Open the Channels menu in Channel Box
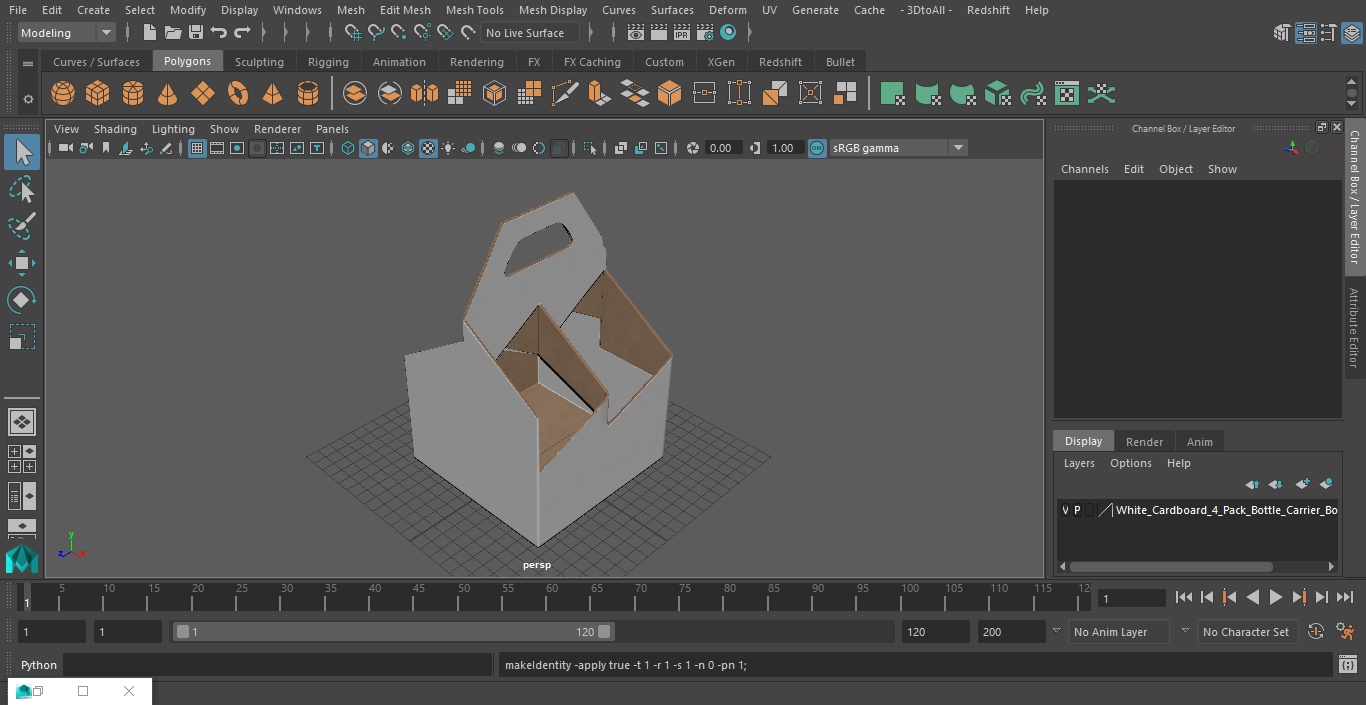The height and width of the screenshot is (705, 1366). [1085, 169]
